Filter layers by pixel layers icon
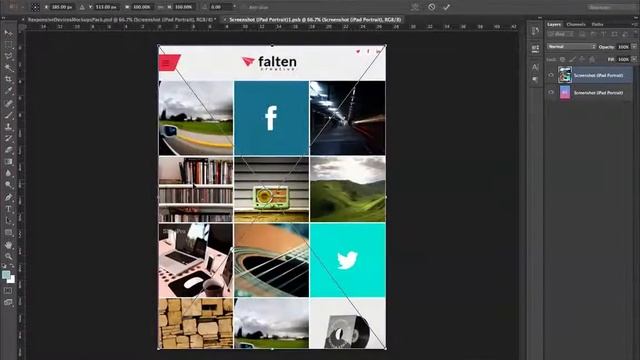The height and width of the screenshot is (360, 640). click(582, 34)
